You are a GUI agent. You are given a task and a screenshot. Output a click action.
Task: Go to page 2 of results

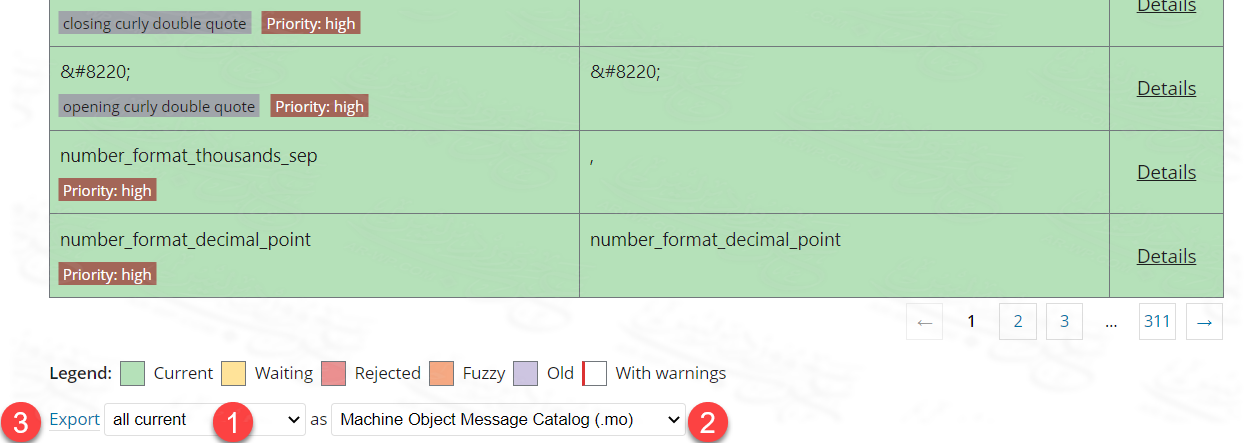pos(1018,322)
